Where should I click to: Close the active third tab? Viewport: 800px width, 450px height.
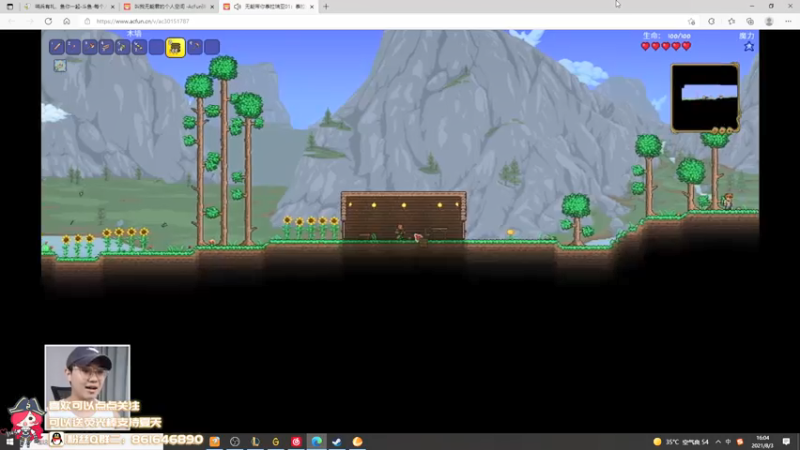click(x=312, y=7)
